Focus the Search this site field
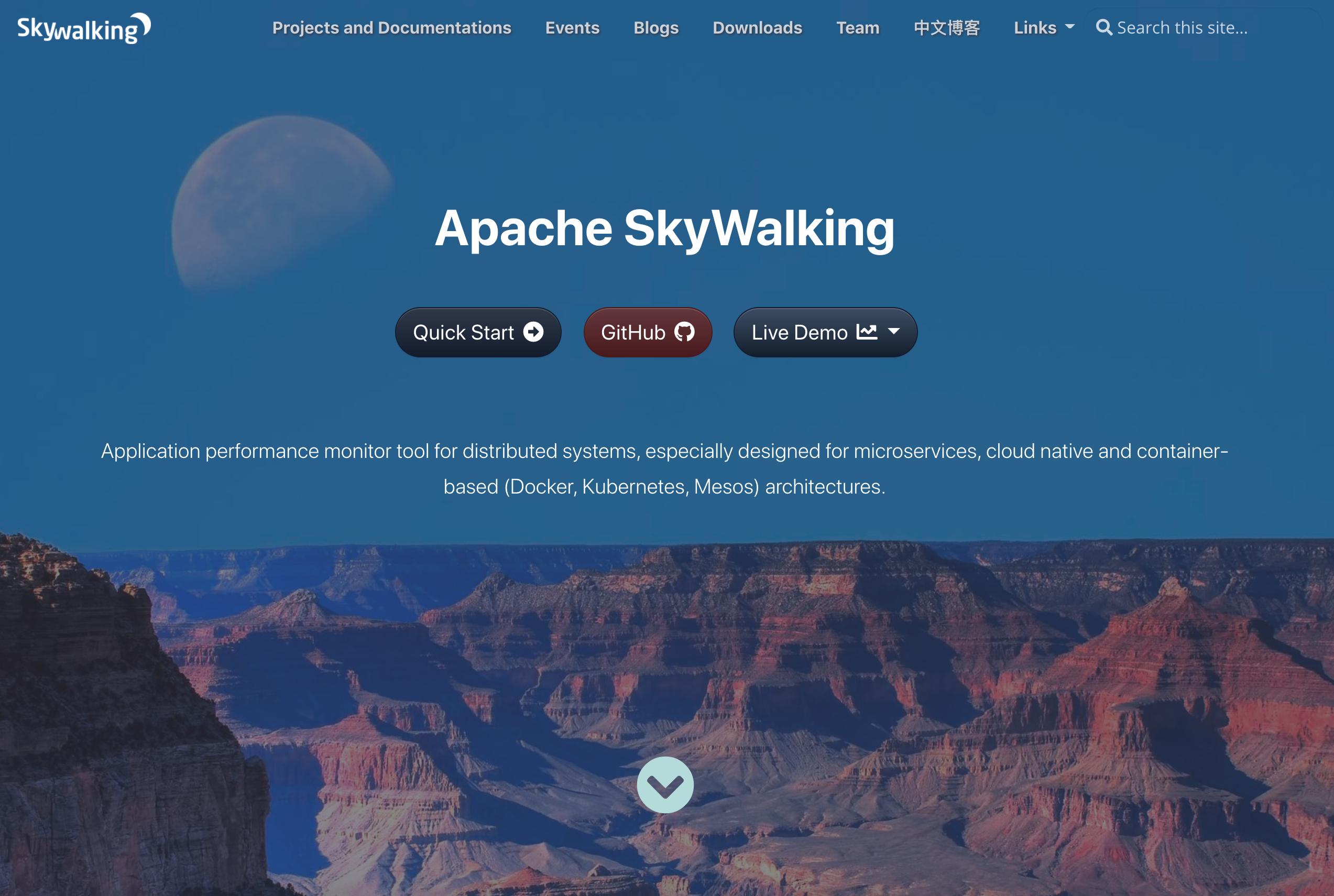 point(1200,28)
